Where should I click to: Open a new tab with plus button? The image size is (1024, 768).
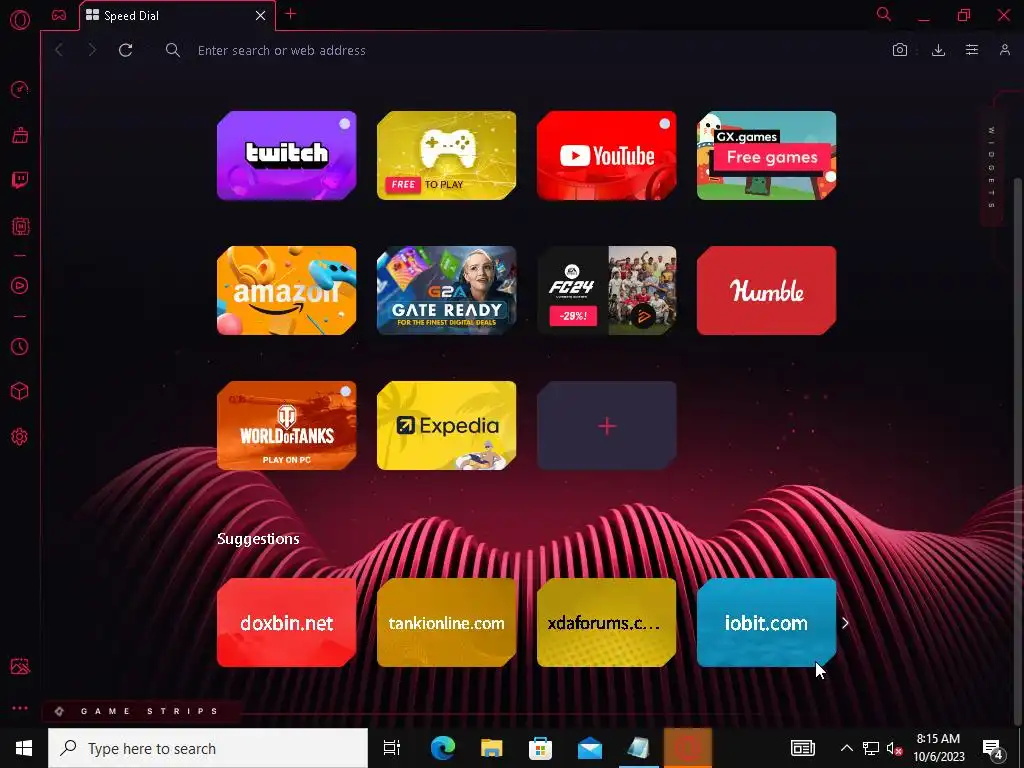[x=291, y=14]
